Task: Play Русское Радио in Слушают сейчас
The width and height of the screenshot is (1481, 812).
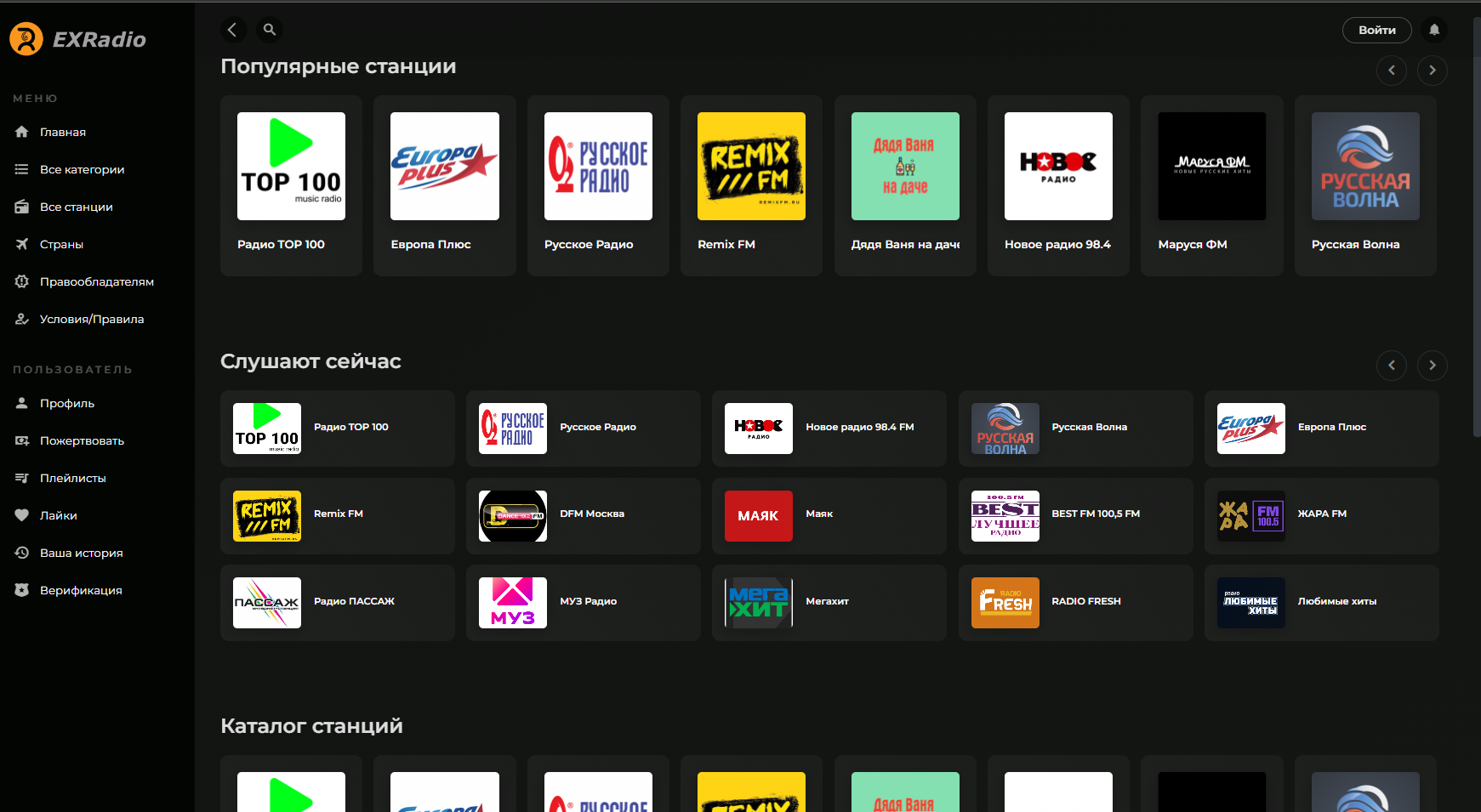Action: [584, 429]
